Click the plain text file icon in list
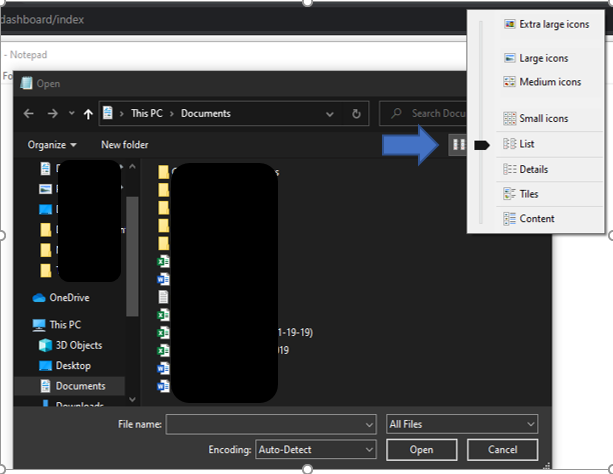The width and height of the screenshot is (613, 474). click(163, 297)
